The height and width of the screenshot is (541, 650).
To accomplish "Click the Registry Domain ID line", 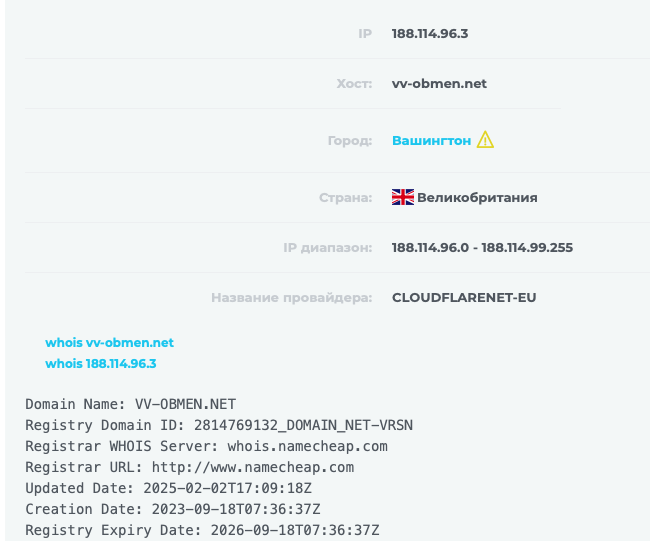I will click(219, 425).
